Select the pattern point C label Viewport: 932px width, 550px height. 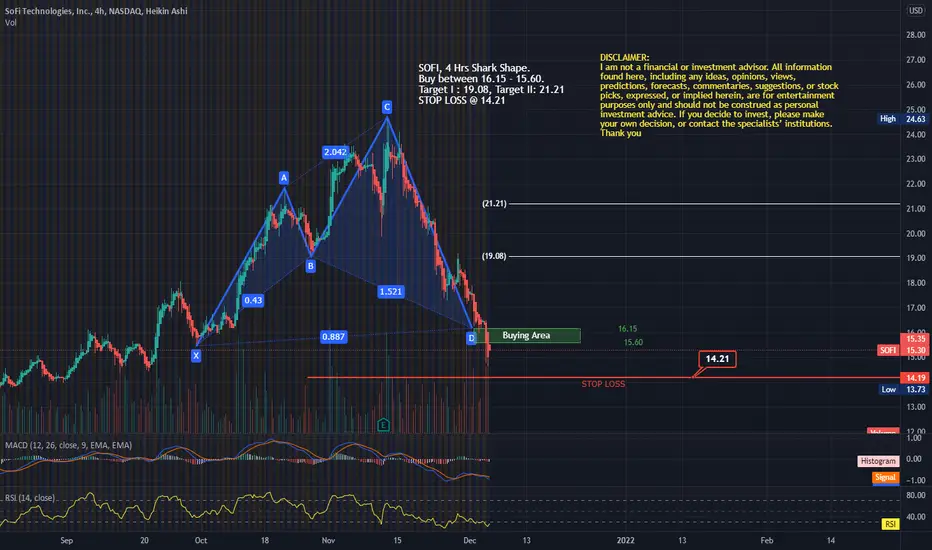coord(387,107)
